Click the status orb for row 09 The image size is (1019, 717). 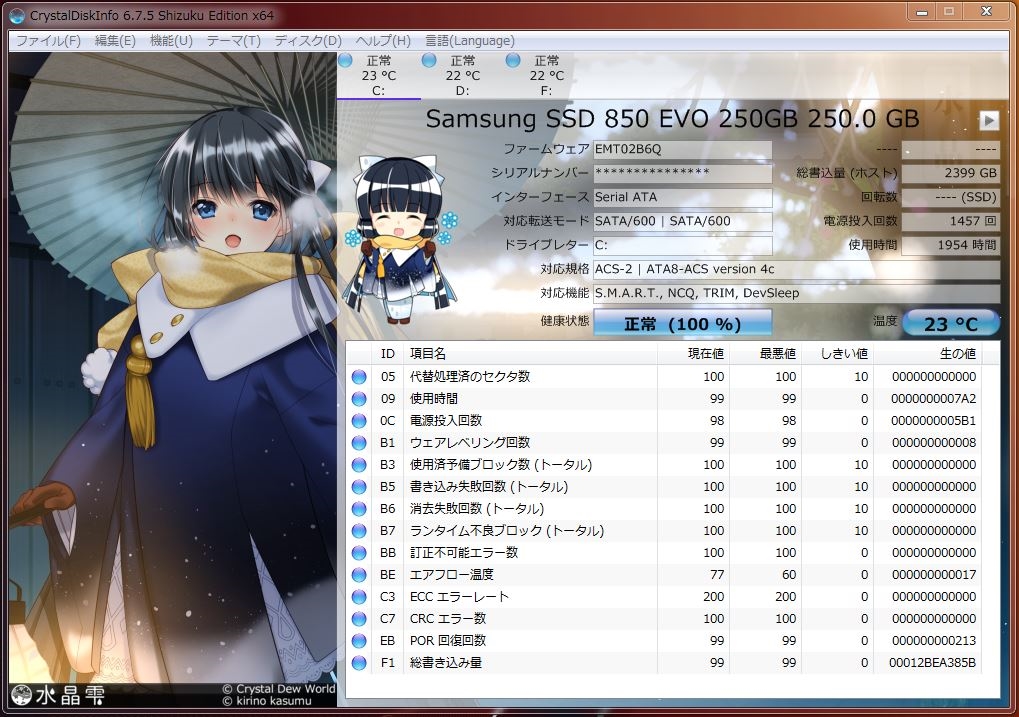pos(359,398)
